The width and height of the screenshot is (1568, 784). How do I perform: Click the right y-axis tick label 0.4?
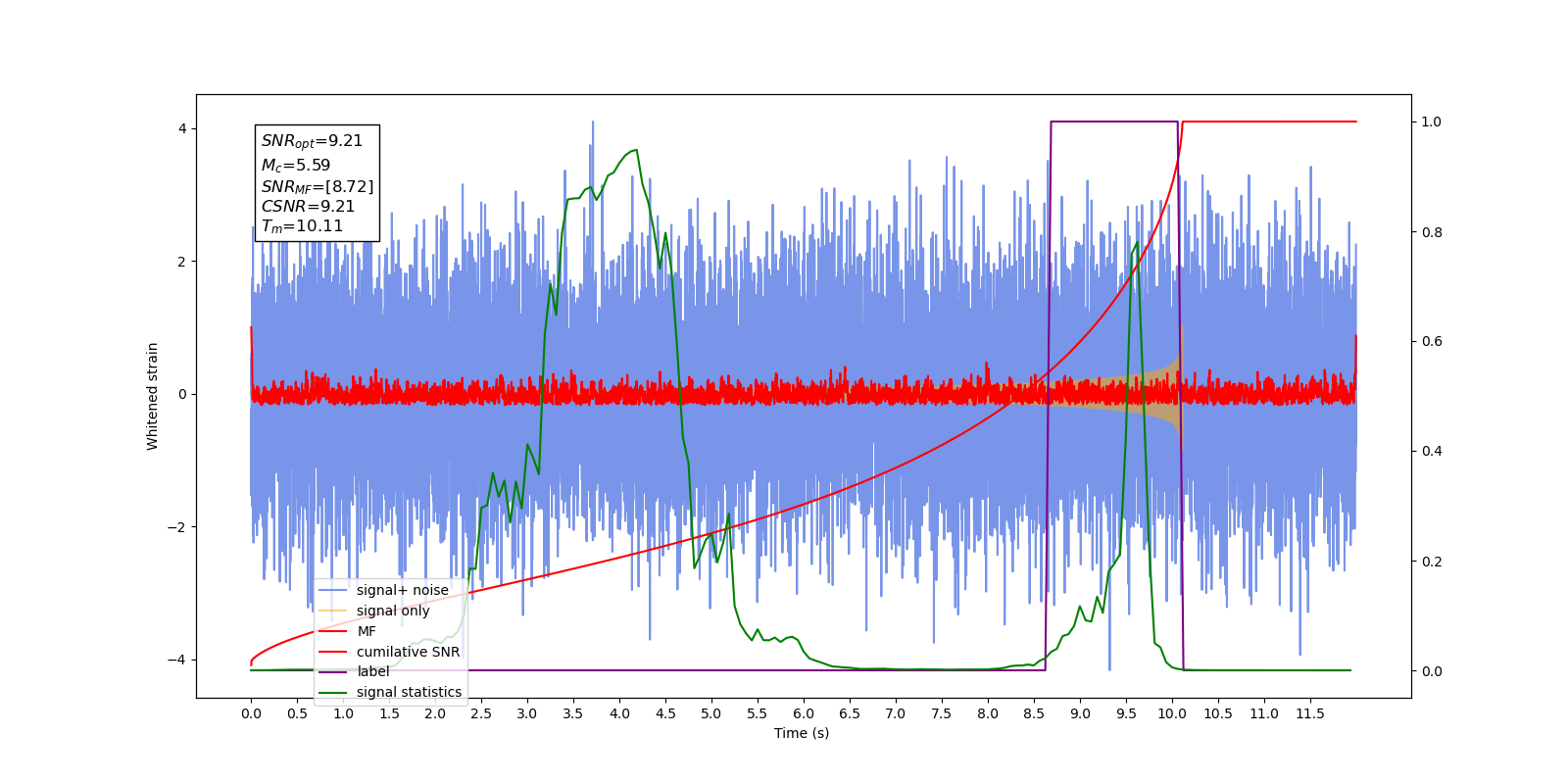pos(1431,452)
